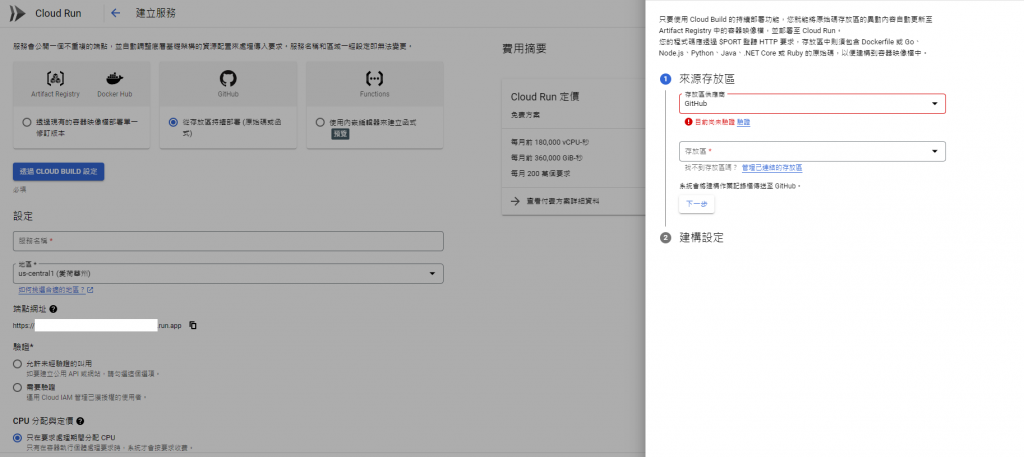Open 如何挑選合適的地區 link
1024x457 pixels.
56,290
